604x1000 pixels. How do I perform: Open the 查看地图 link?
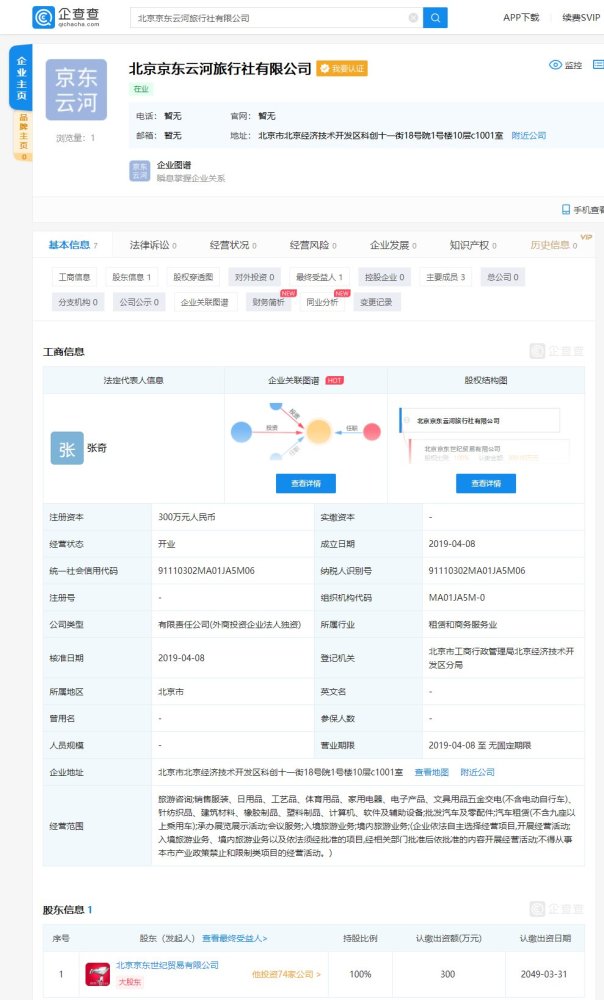432,772
